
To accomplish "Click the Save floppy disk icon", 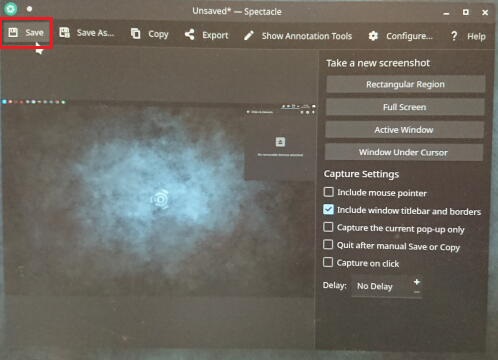I will point(13,32).
